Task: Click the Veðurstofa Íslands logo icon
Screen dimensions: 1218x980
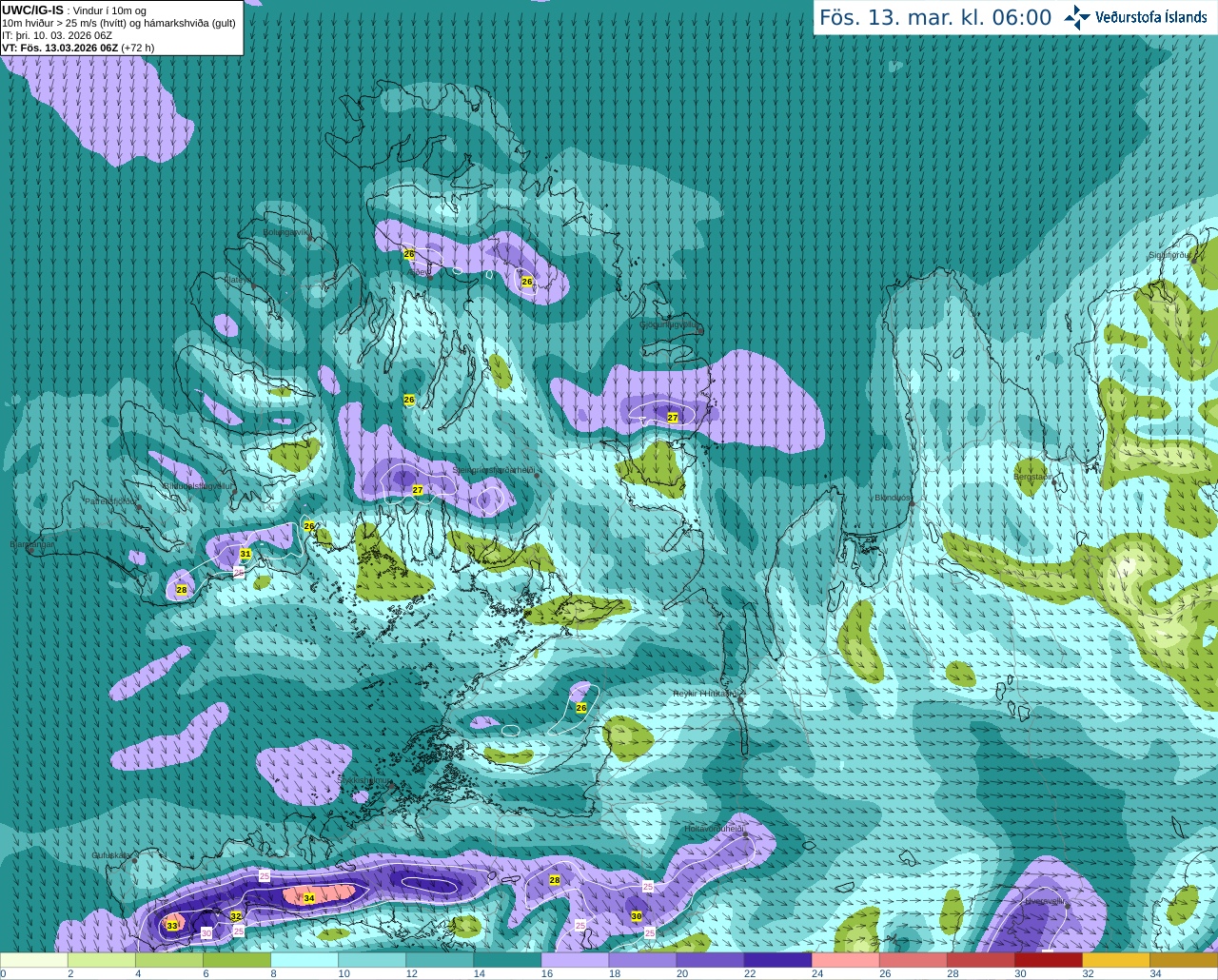Action: (1077, 17)
